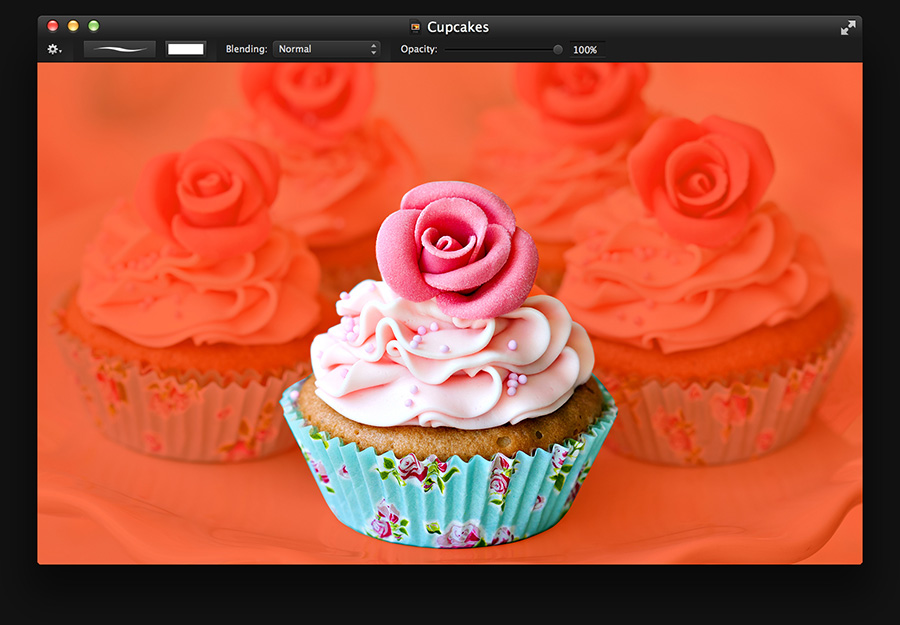This screenshot has width=900, height=625.
Task: Open the gear settings menu
Action: (54, 49)
